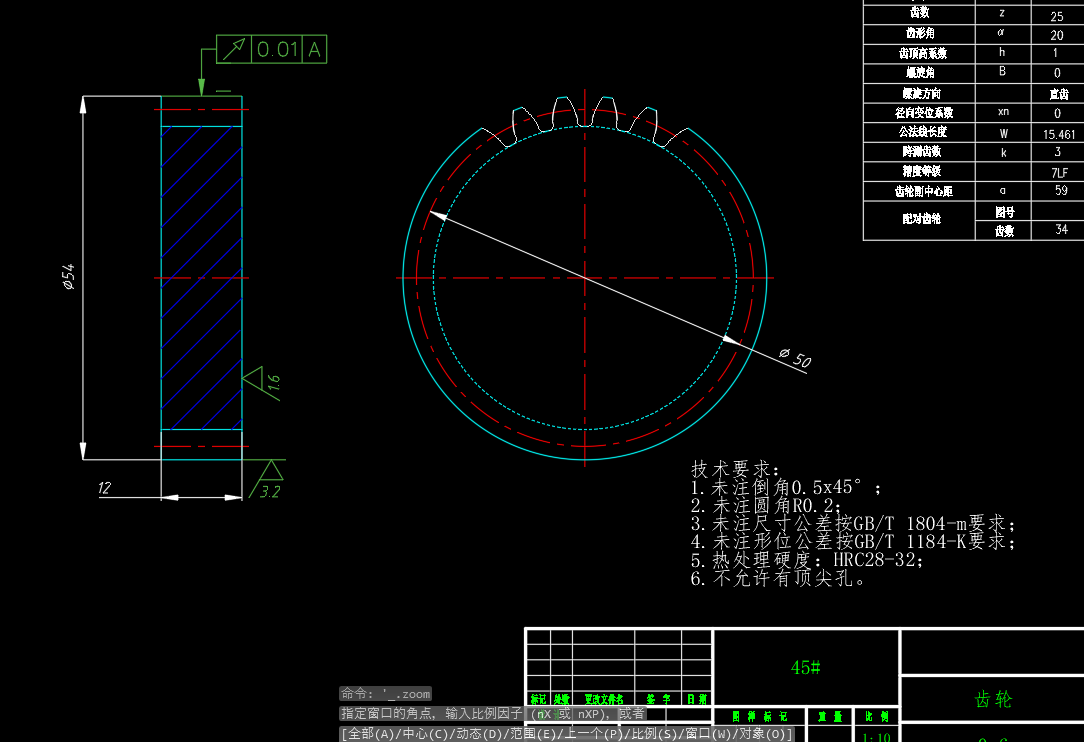Select the value 20 in the 齿形角 row
Viewport: 1084px width, 742px height.
point(1057,35)
